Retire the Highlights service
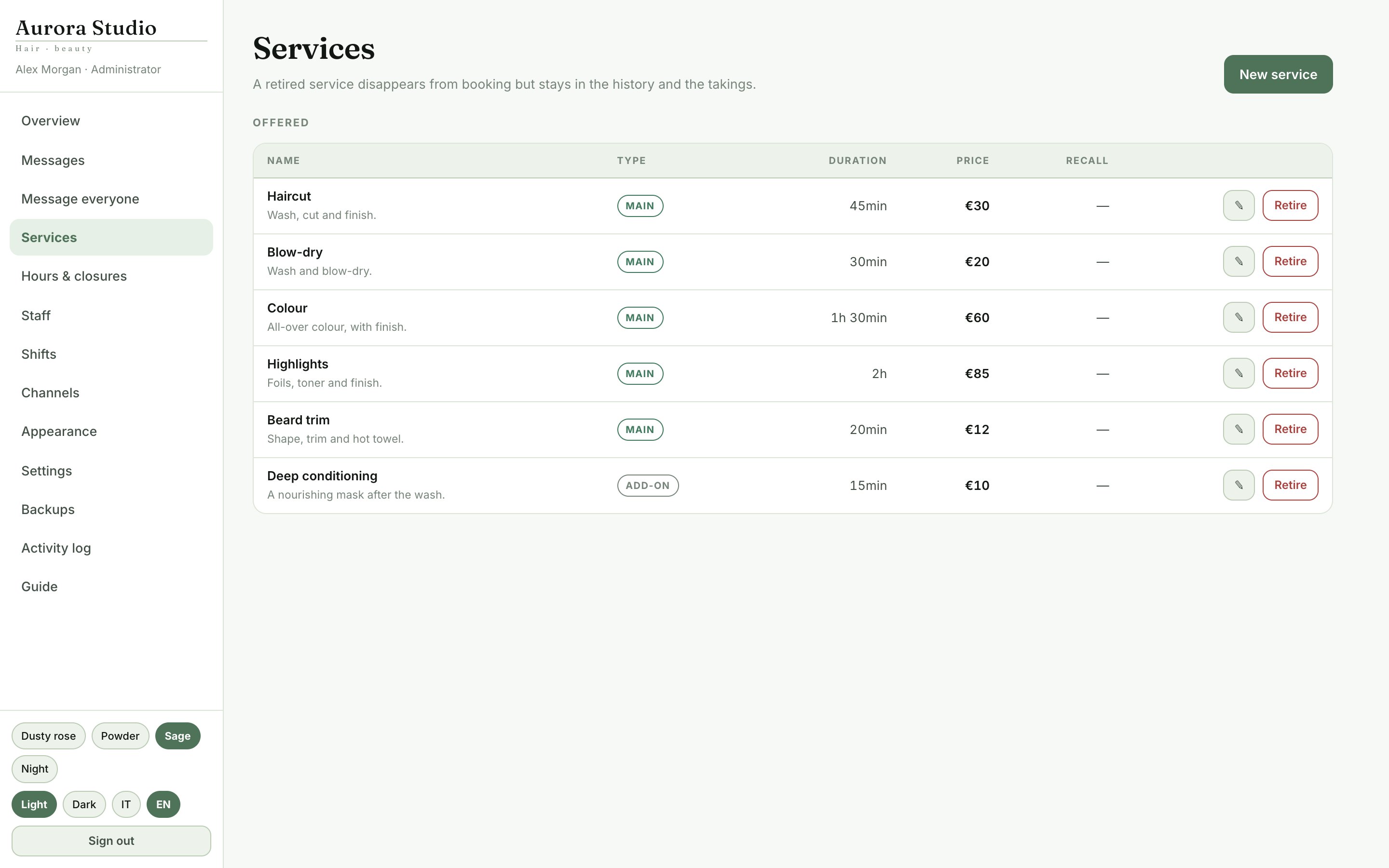Viewport: 1389px width, 868px height. click(x=1290, y=374)
